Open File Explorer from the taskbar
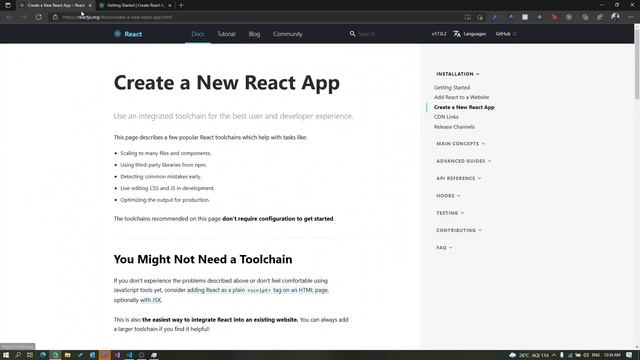Viewport: 640px width, 360px height. click(67, 355)
